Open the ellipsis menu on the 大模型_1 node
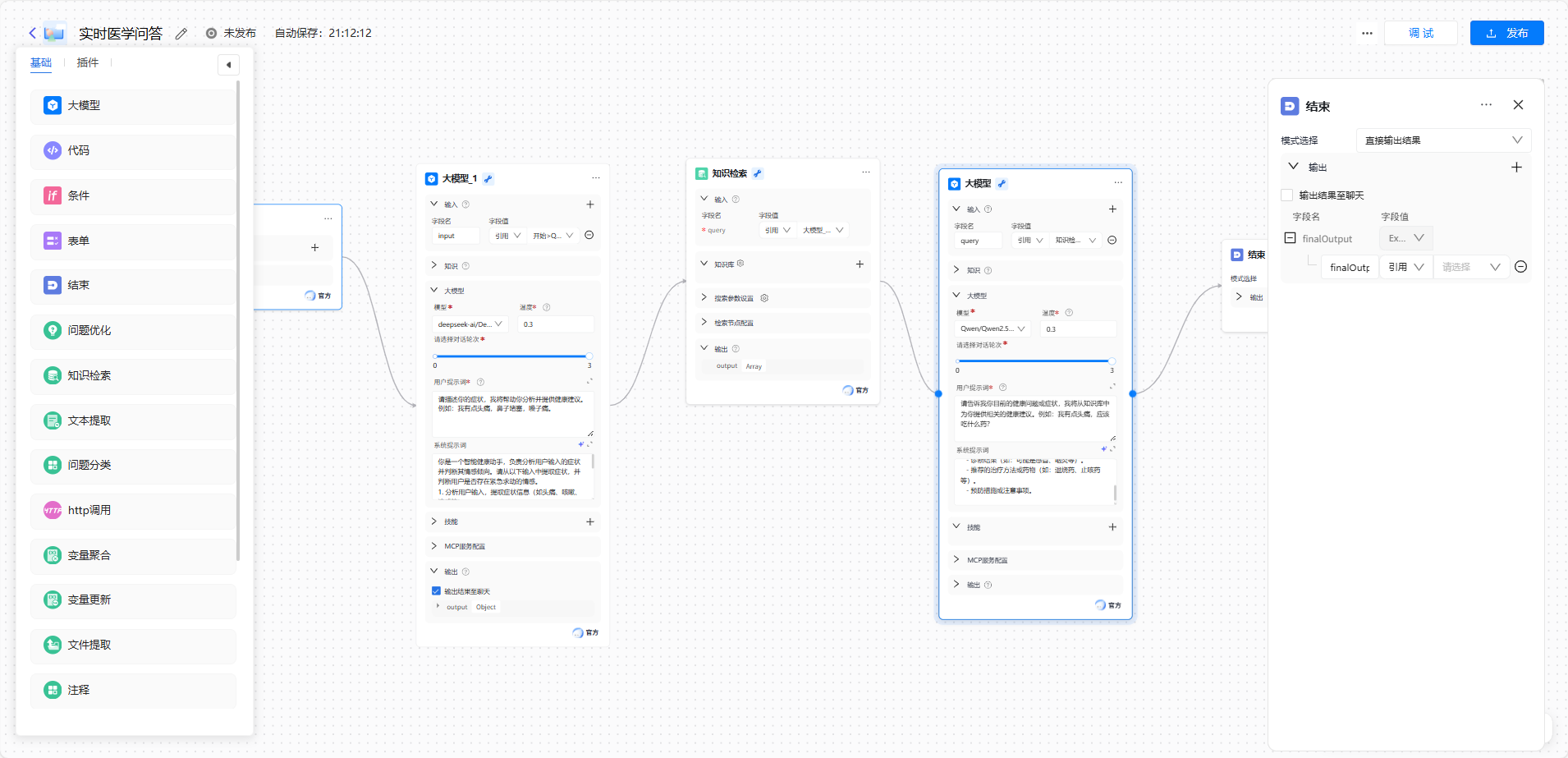The height and width of the screenshot is (758, 1568). tap(596, 178)
